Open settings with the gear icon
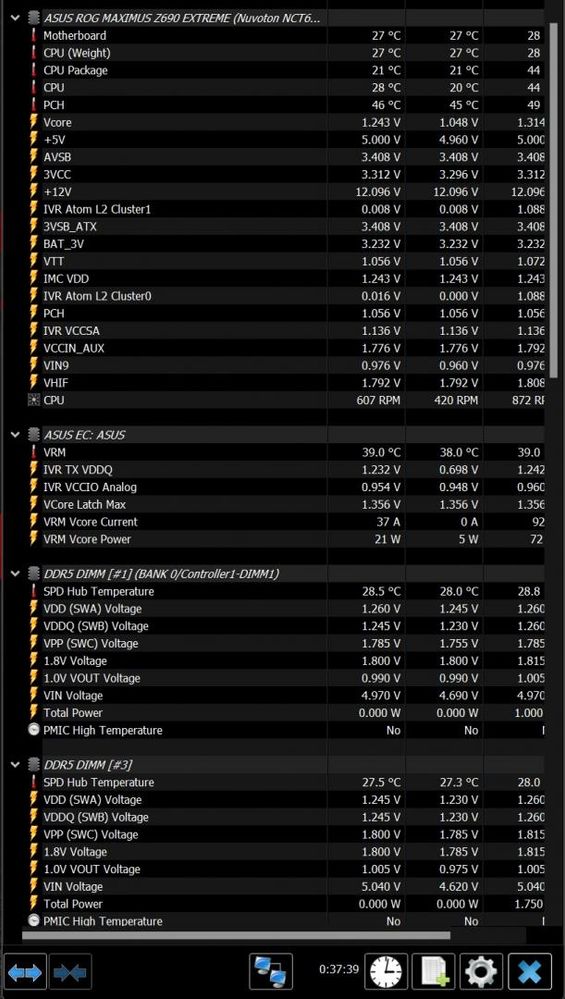 click(482, 972)
